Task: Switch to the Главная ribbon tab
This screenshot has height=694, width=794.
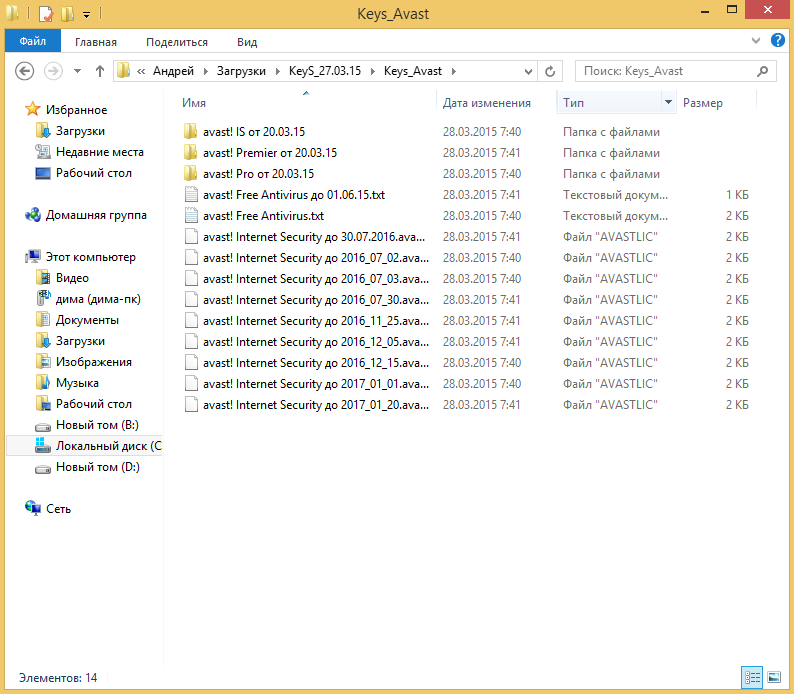Action: click(x=96, y=42)
